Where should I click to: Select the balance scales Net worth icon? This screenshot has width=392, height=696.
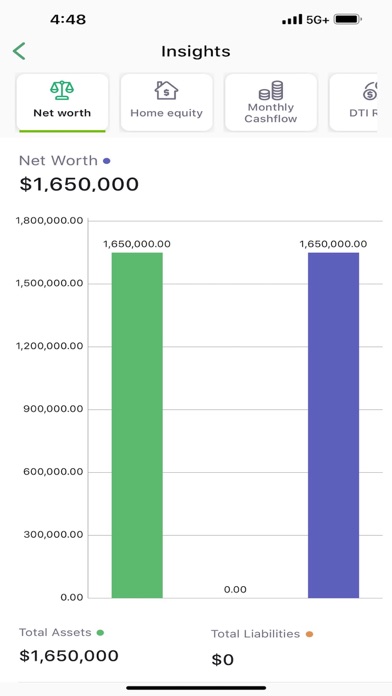click(x=62, y=90)
